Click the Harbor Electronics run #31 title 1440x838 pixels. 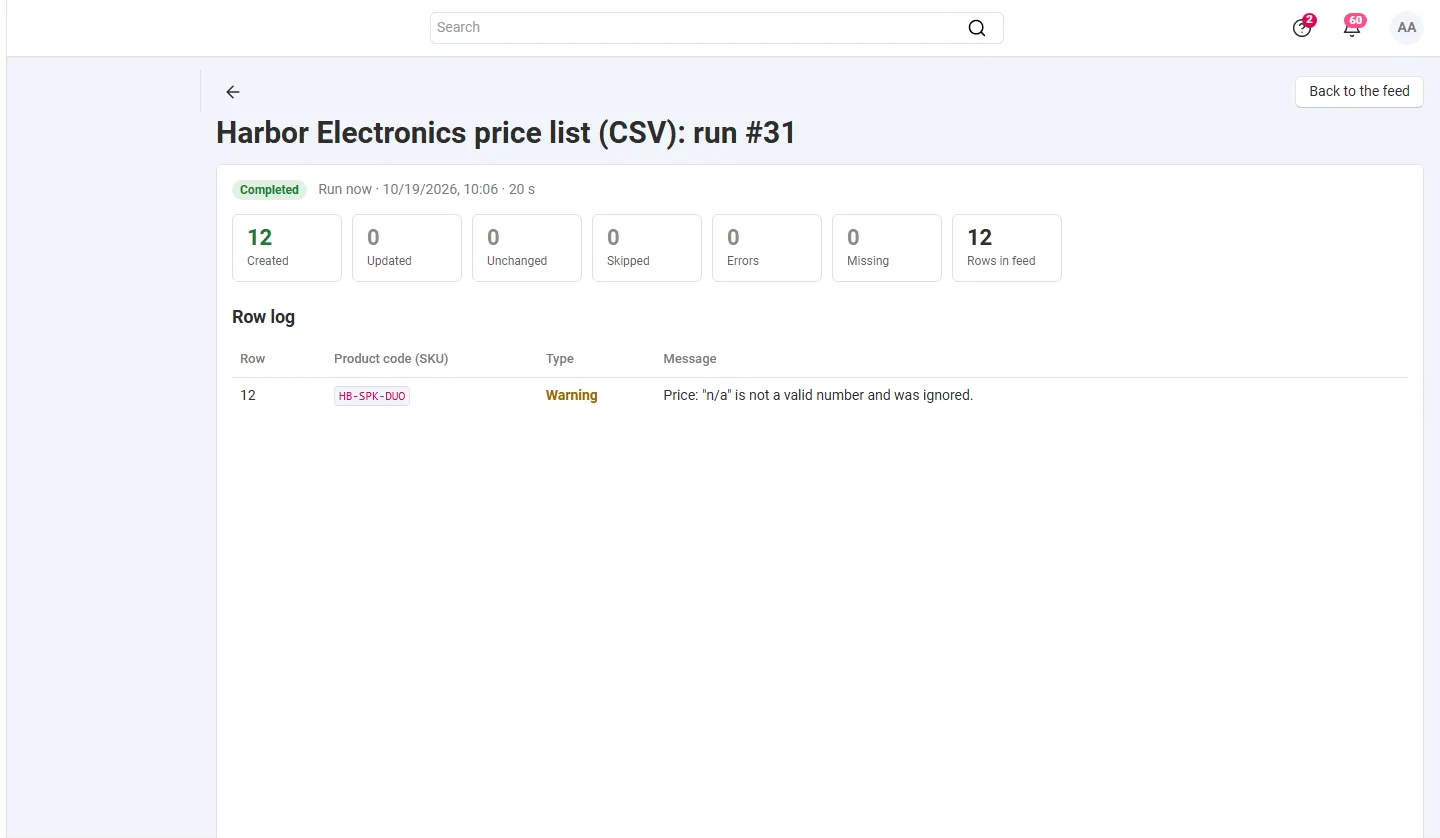tap(506, 133)
